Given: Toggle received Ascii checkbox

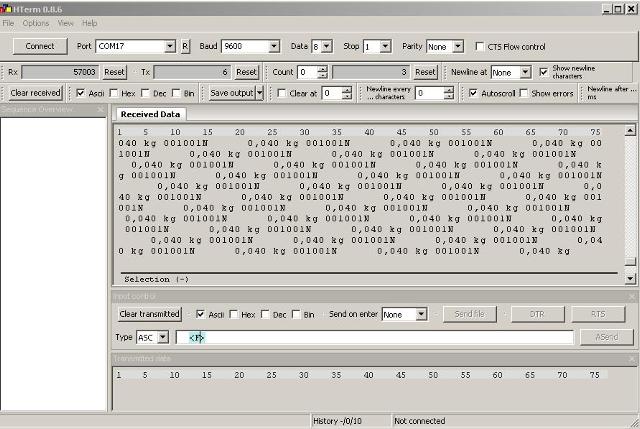Looking at the screenshot, I should [x=80, y=93].
